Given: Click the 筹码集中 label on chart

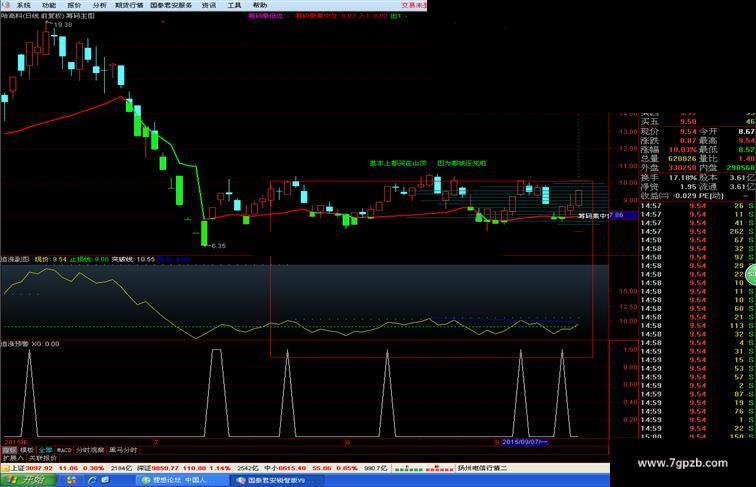Looking at the screenshot, I should 593,216.
